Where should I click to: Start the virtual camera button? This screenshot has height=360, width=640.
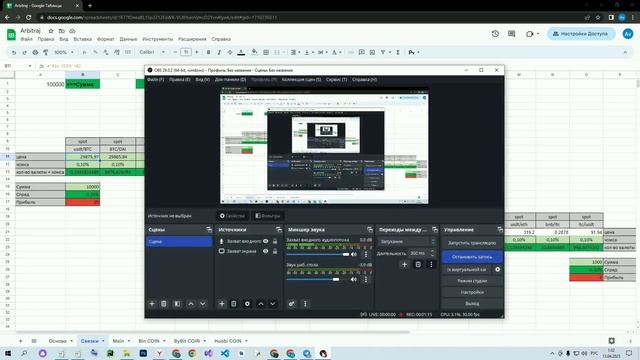(x=467, y=269)
